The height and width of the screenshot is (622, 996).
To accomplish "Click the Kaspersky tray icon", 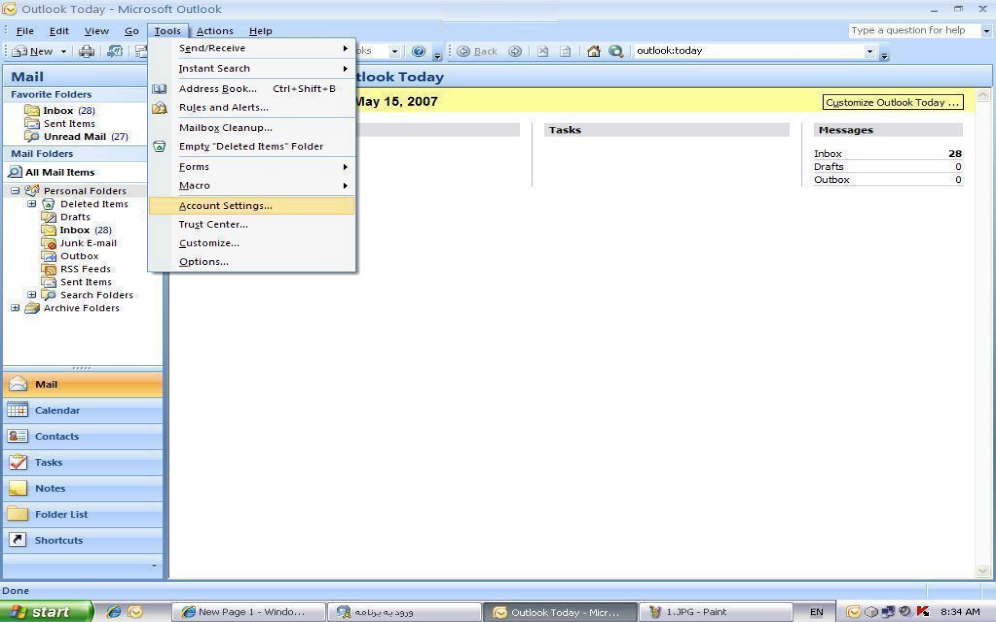I will coord(923,612).
